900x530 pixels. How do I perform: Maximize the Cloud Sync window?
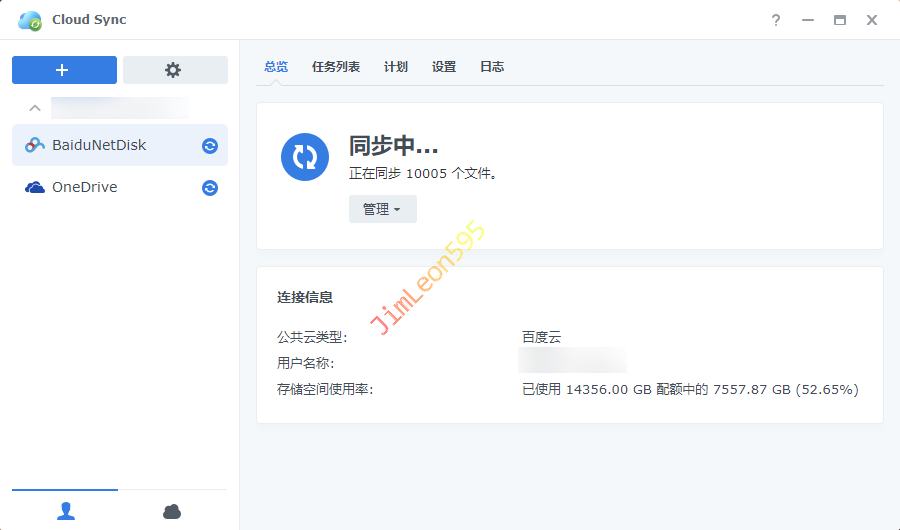point(840,20)
